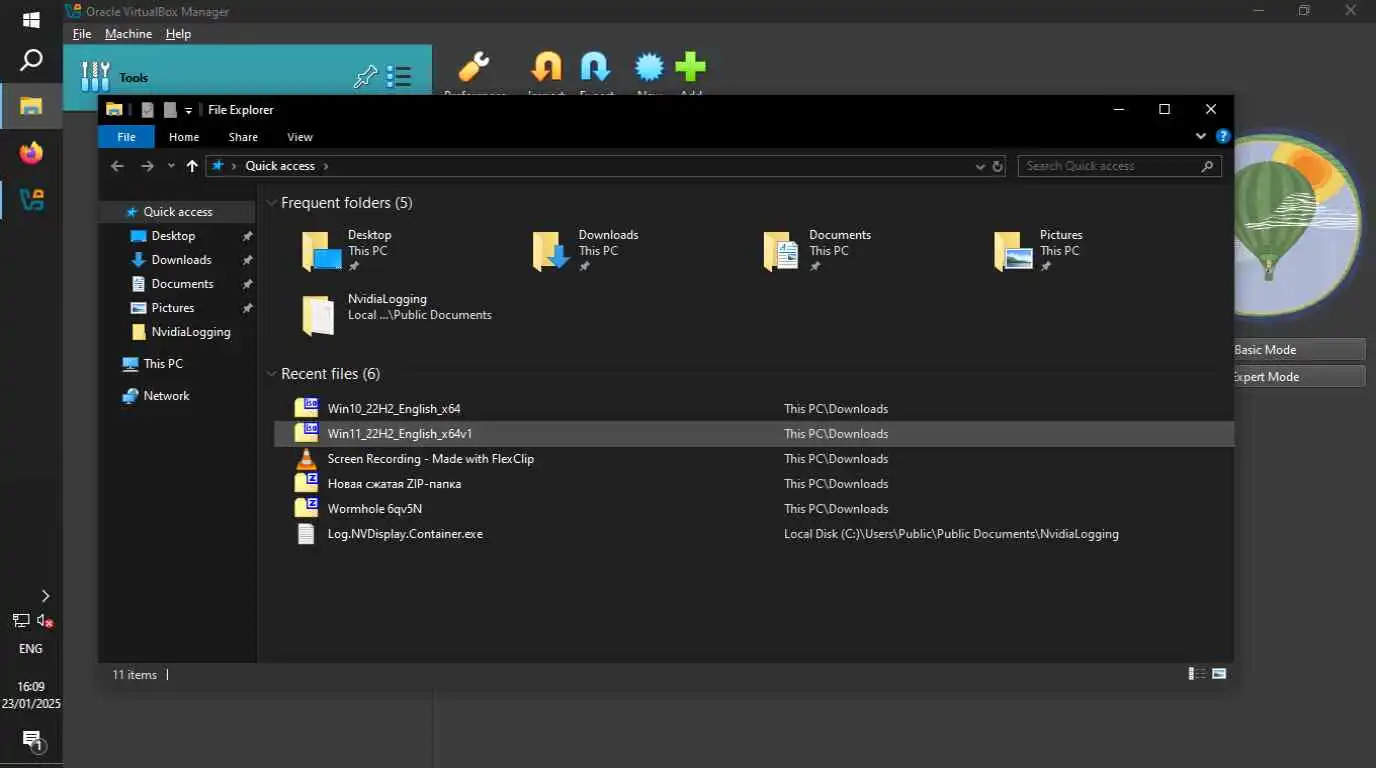This screenshot has width=1376, height=768.
Task: Select the VirtualBox Tools icon
Action: tap(95, 77)
